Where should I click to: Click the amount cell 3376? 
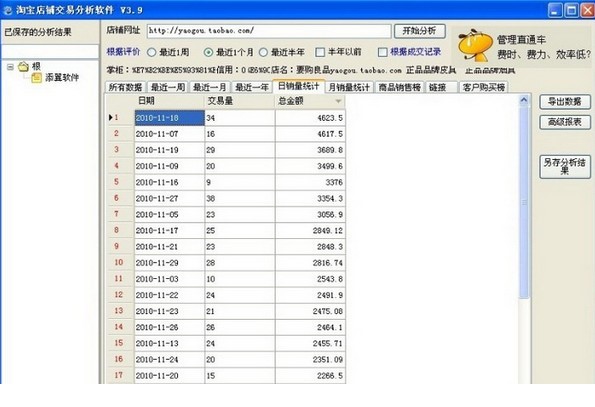point(310,182)
